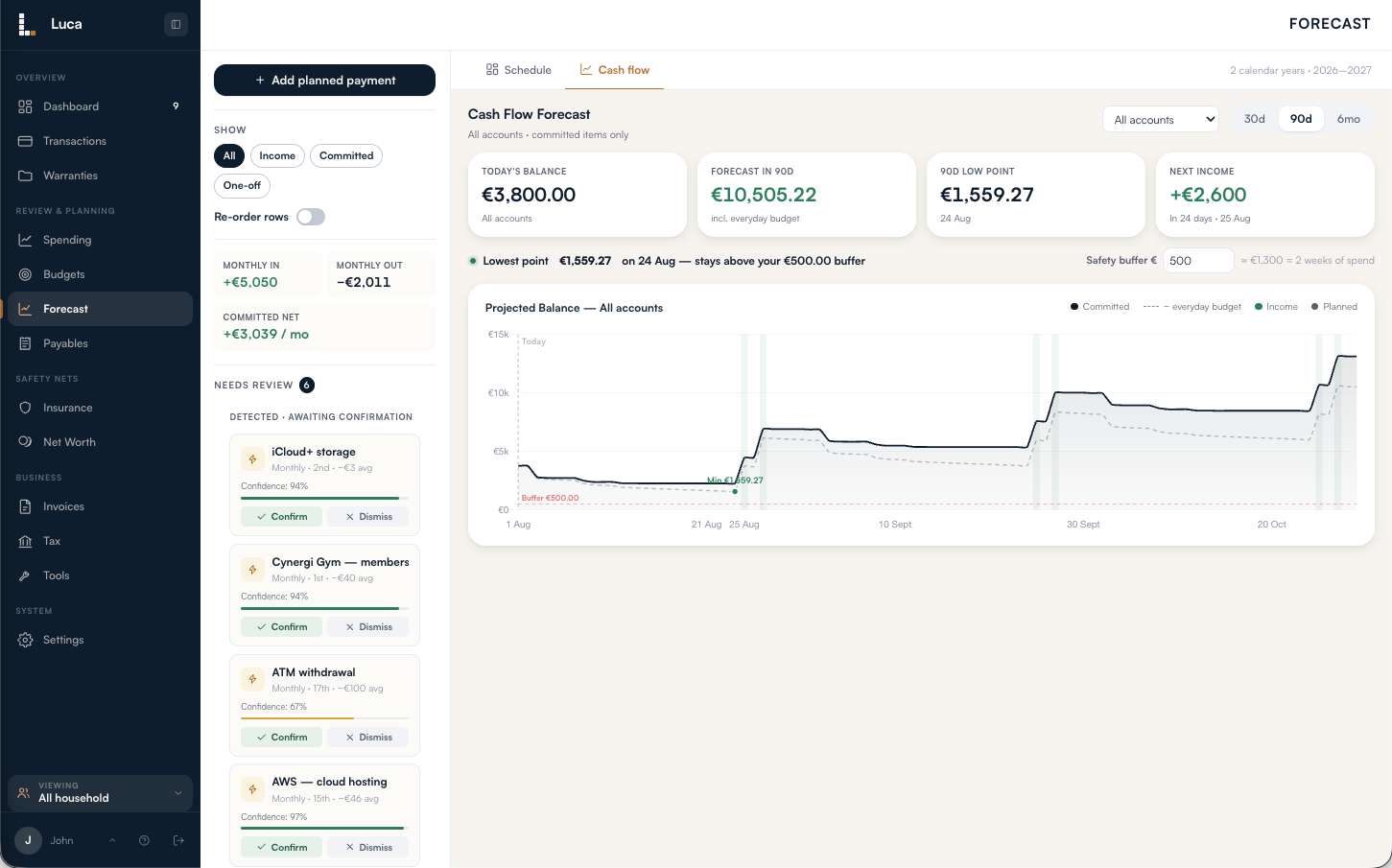Open the All accounts dropdown
This screenshot has width=1392, height=868.
click(1161, 120)
